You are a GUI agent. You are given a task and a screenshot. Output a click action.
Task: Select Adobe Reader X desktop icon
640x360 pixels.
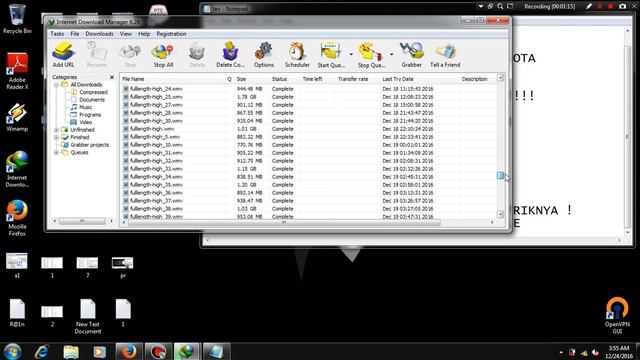click(17, 71)
